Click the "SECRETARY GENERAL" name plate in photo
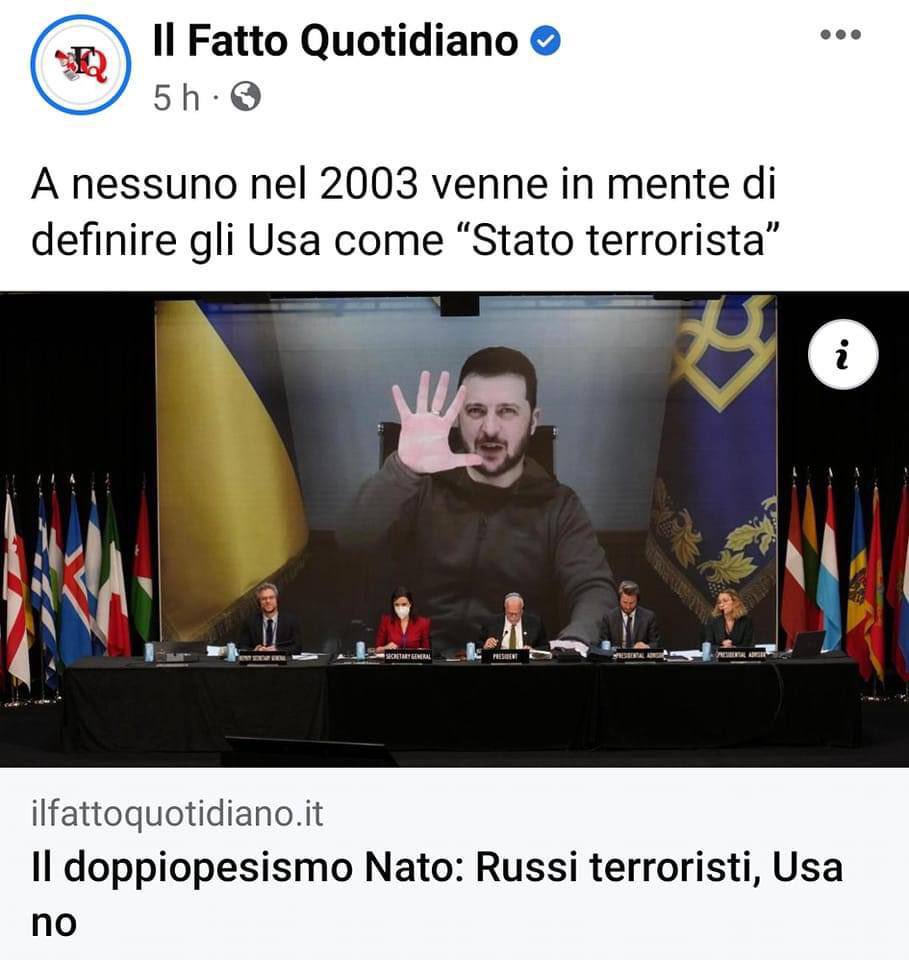The height and width of the screenshot is (960, 909). tap(408, 656)
